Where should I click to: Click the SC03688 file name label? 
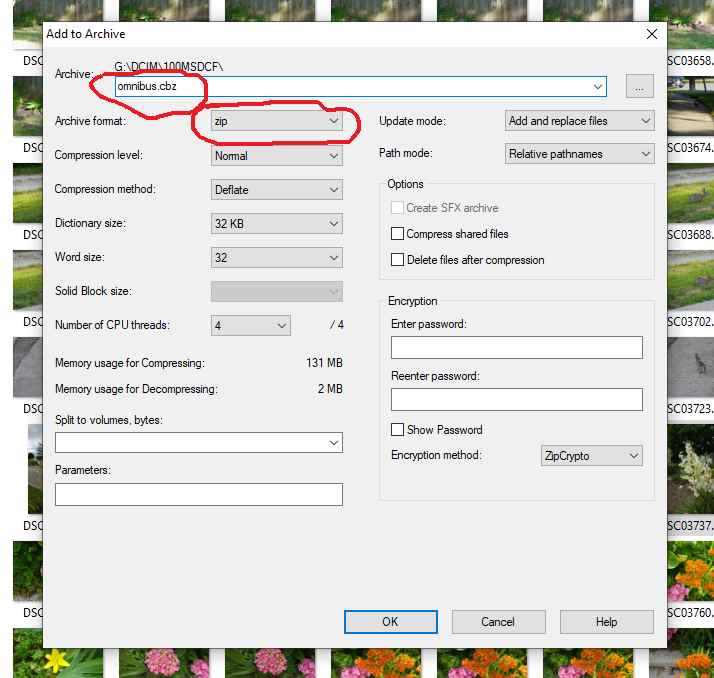tap(690, 234)
